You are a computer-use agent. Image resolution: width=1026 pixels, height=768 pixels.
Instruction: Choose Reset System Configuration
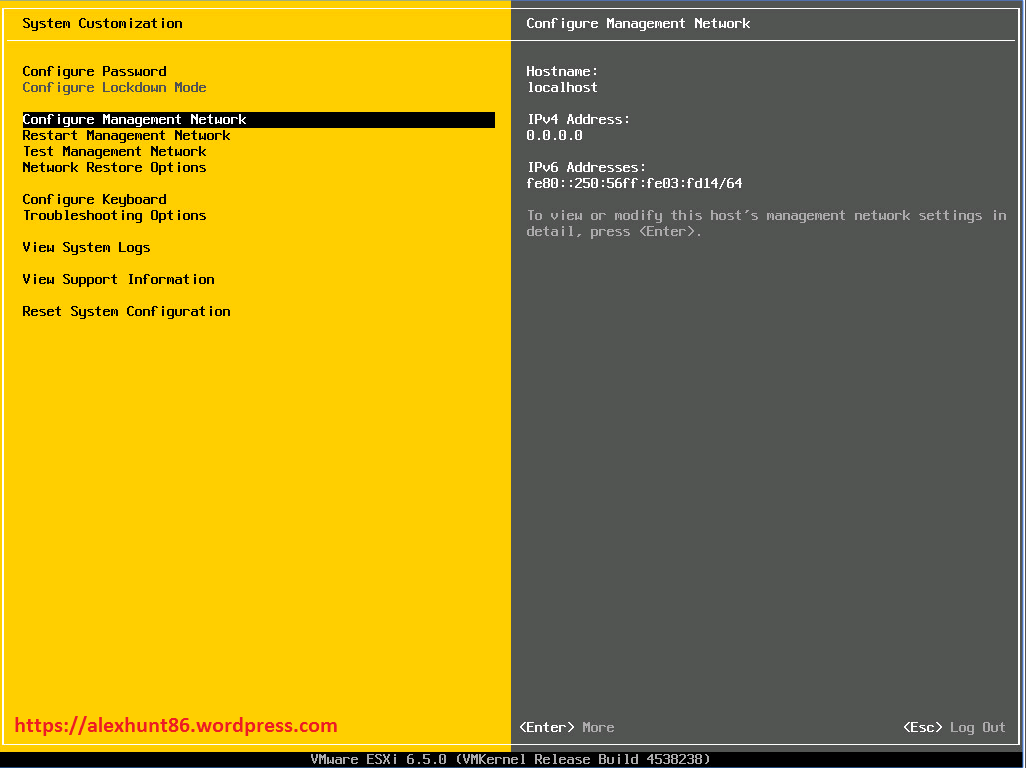point(126,311)
